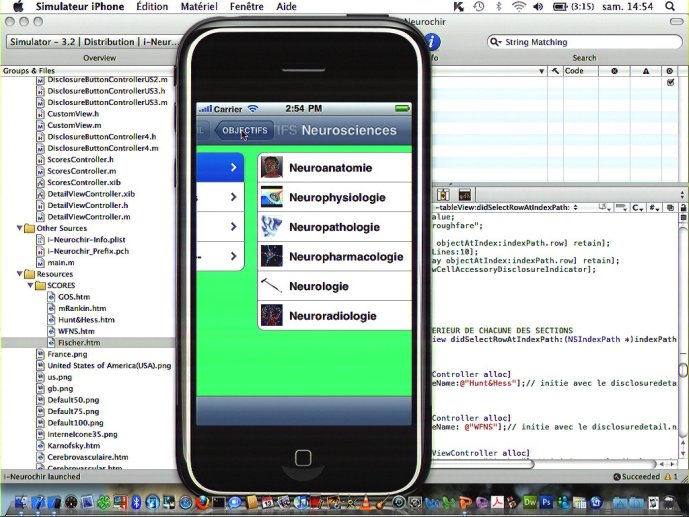Open the search magnifier options dropdown

(495, 42)
